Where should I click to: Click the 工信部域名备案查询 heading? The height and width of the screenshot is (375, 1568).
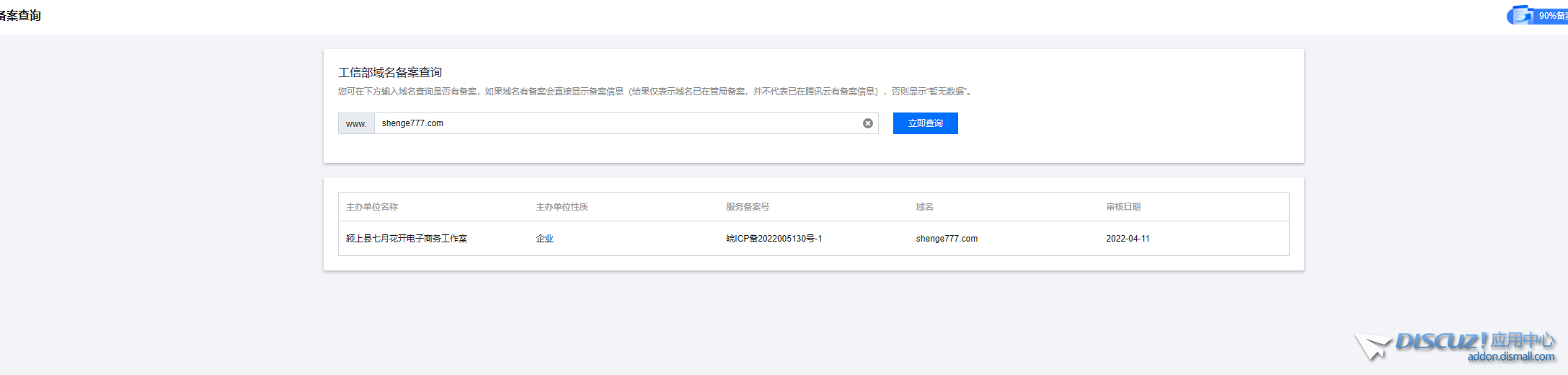[390, 72]
